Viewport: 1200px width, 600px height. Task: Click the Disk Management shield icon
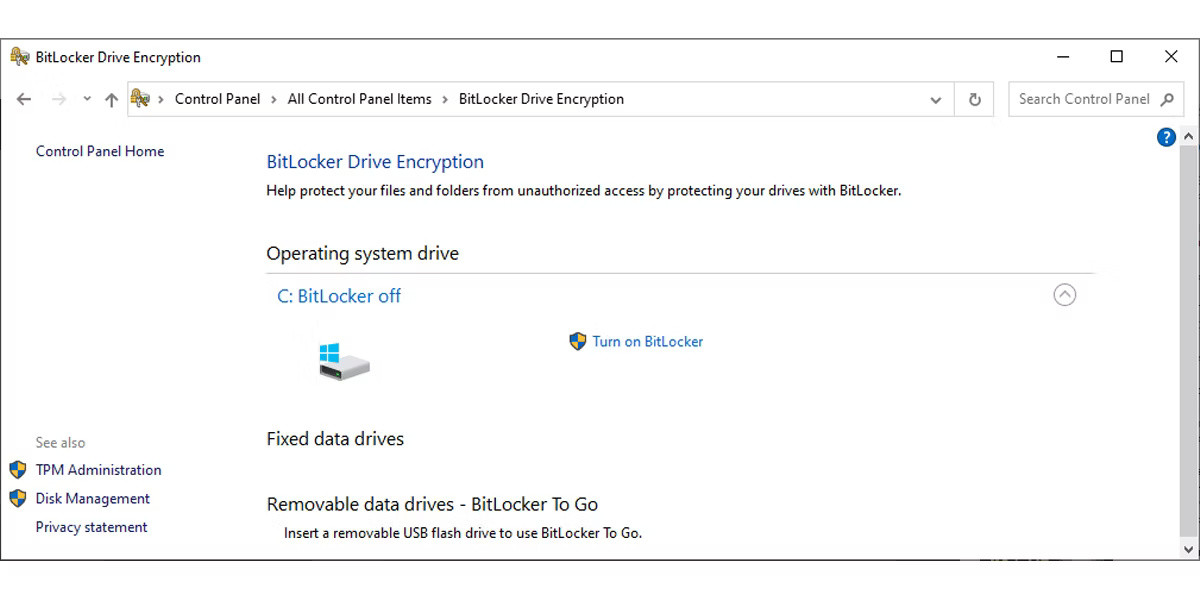click(16, 498)
